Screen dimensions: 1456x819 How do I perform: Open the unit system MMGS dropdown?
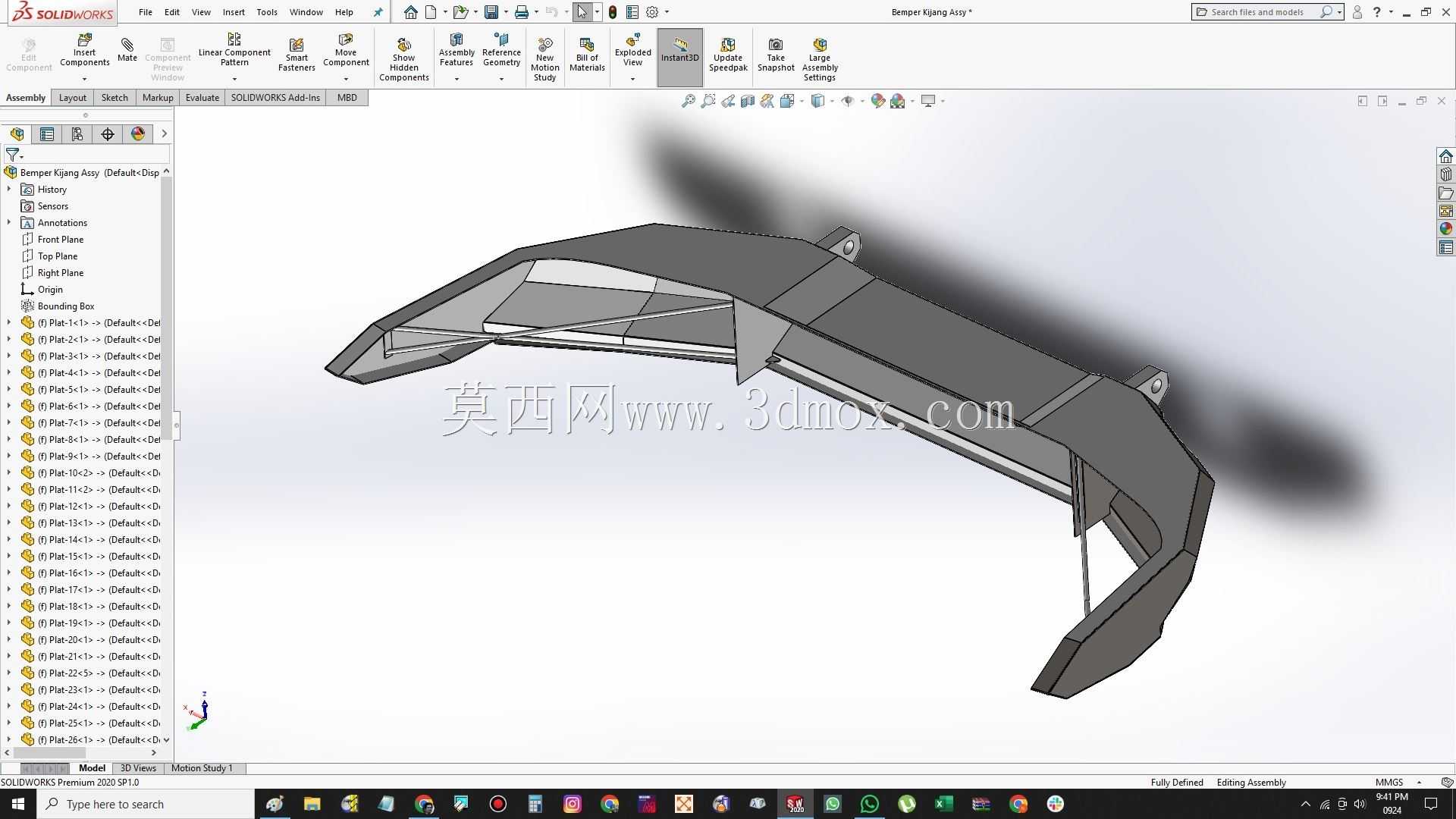coord(1419,783)
